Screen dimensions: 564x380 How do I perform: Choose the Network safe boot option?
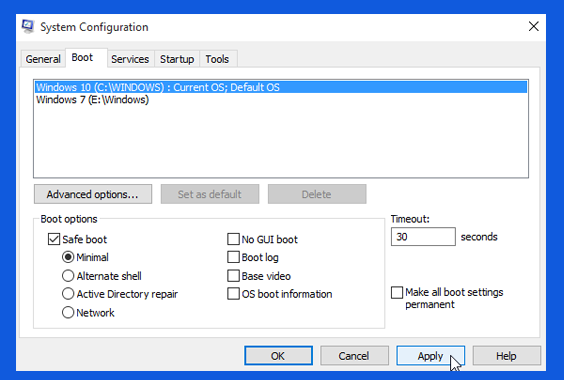(x=68, y=312)
